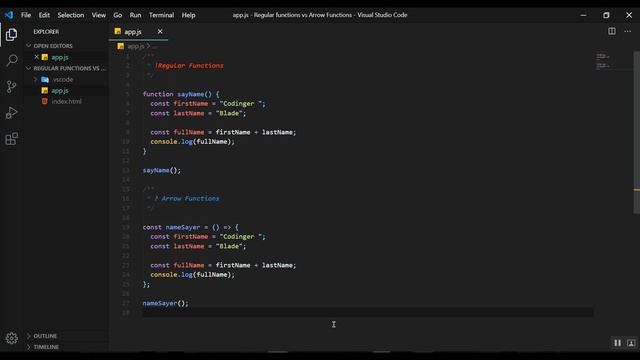Click the picture-in-picture button at bottom right
Image resolution: width=640 pixels, height=360 pixels.
pos(631,343)
